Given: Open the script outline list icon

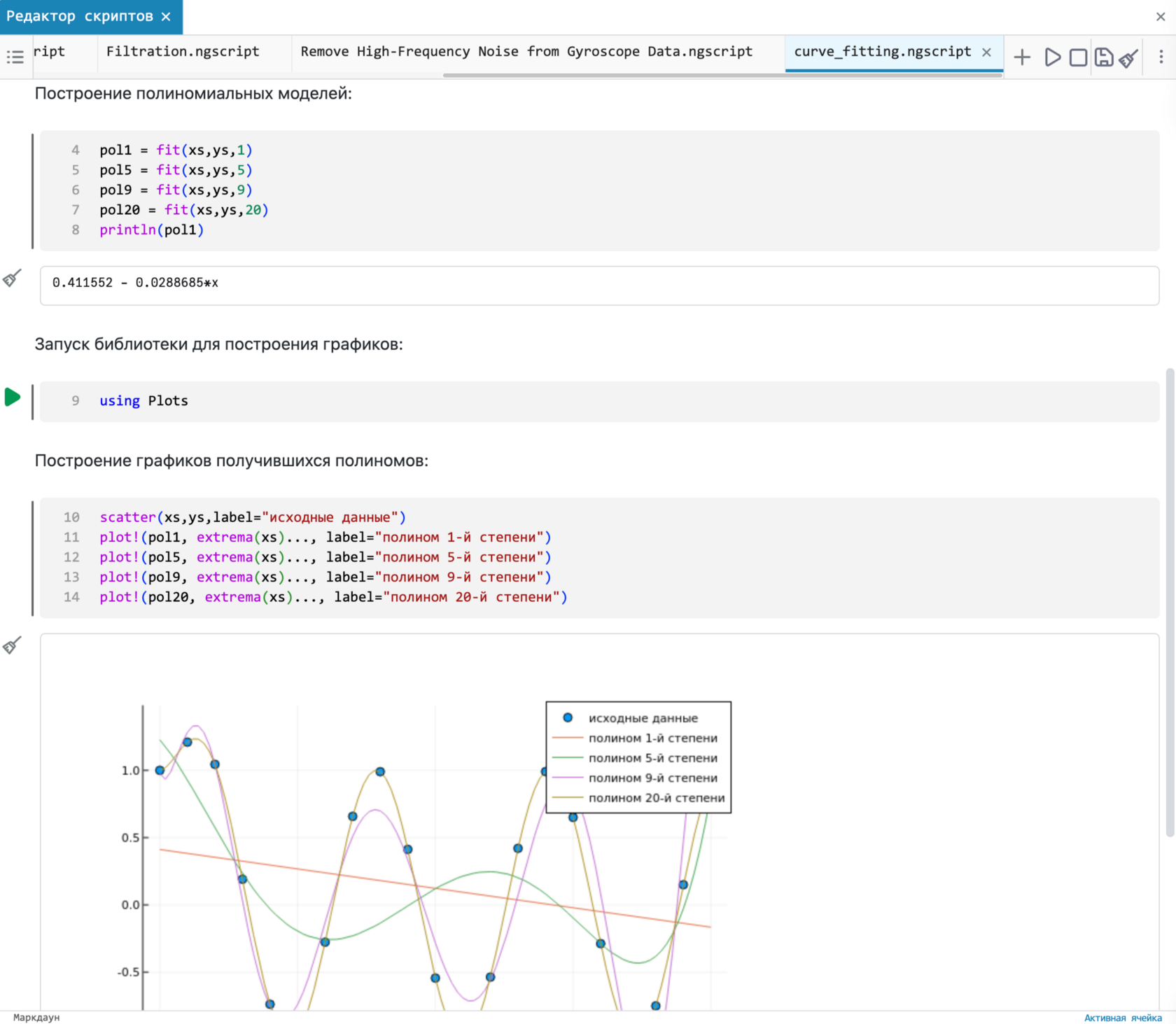Looking at the screenshot, I should (15, 57).
